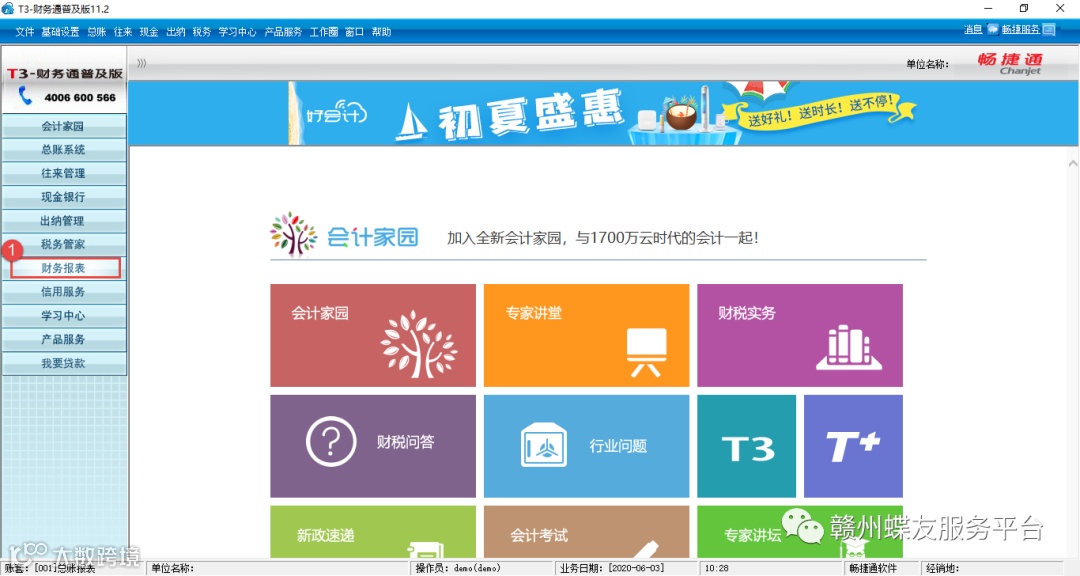This screenshot has width=1080, height=576.
Task: Click the white tree icon on 会计家园 tile
Action: (x=419, y=343)
